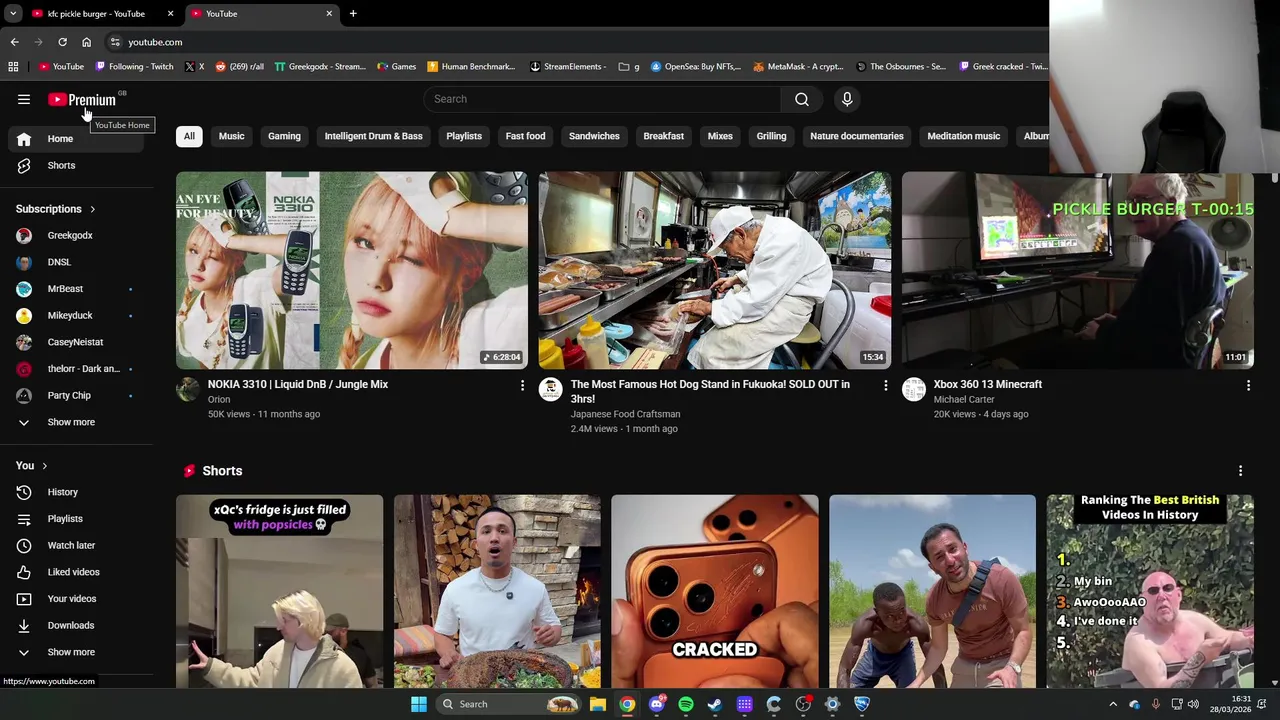The width and height of the screenshot is (1280, 720).
Task: Click the Windows Start button
Action: pyautogui.click(x=419, y=704)
